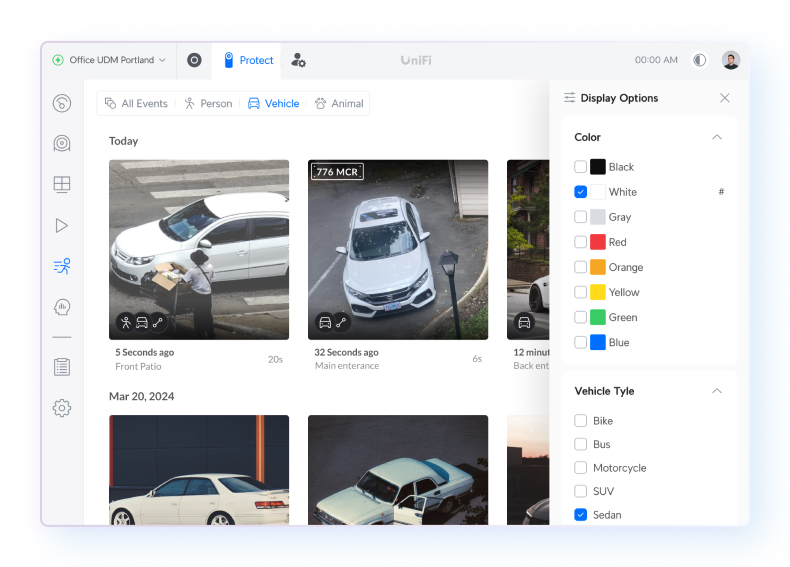Select the Vehicle filter tab
790x567 pixels.
click(274, 103)
